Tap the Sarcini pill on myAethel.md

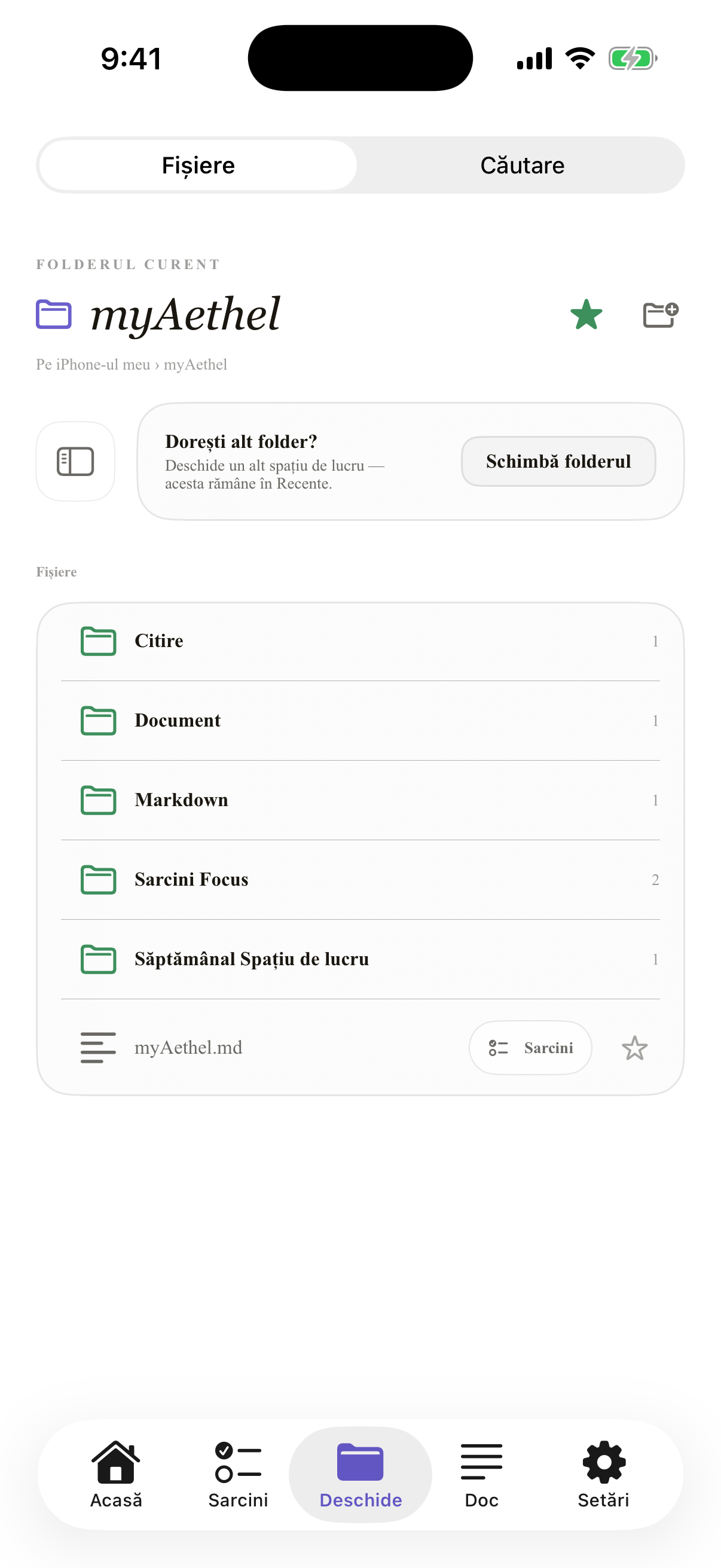click(530, 1048)
